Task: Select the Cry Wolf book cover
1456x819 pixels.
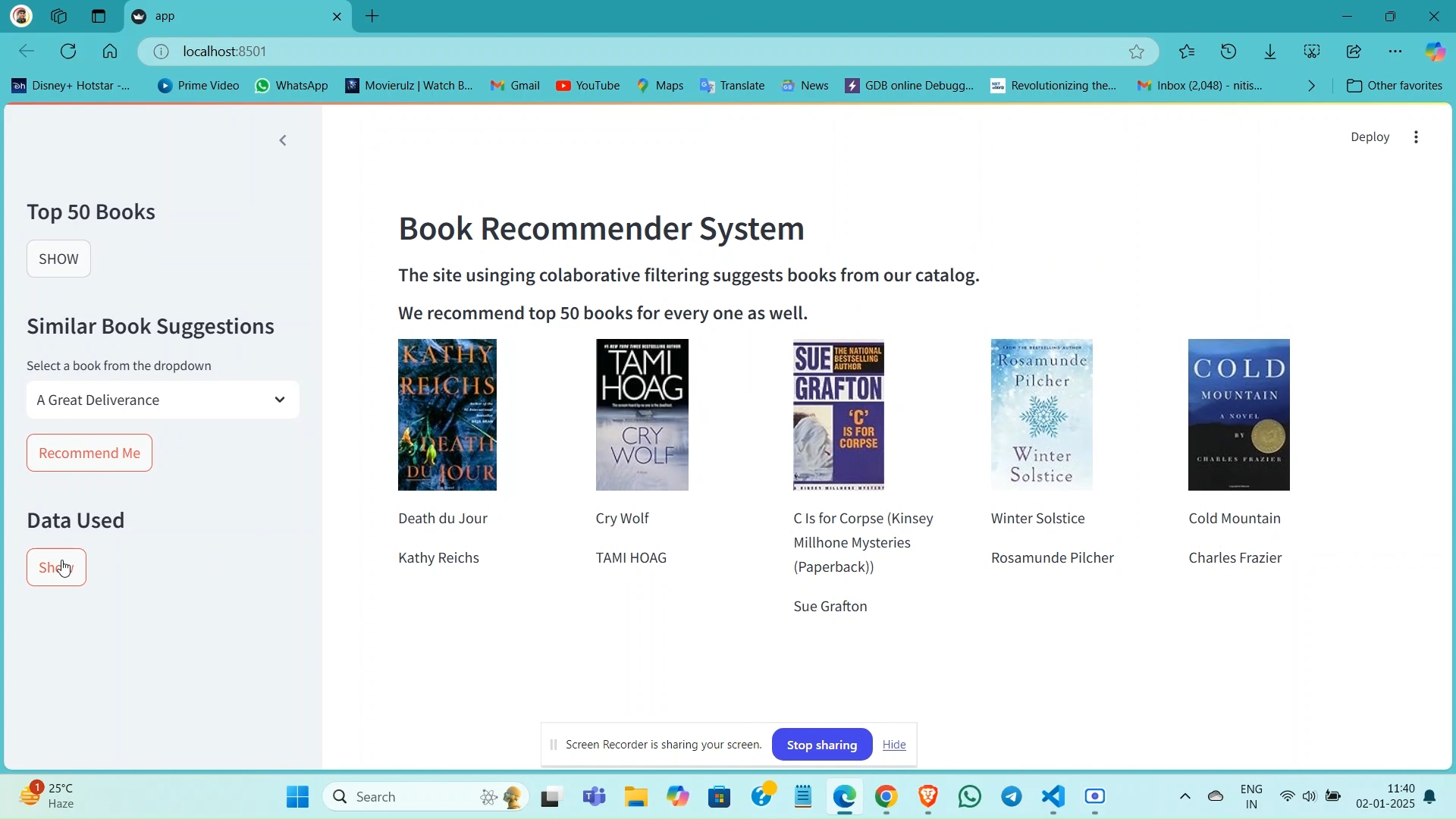Action: pyautogui.click(x=642, y=416)
